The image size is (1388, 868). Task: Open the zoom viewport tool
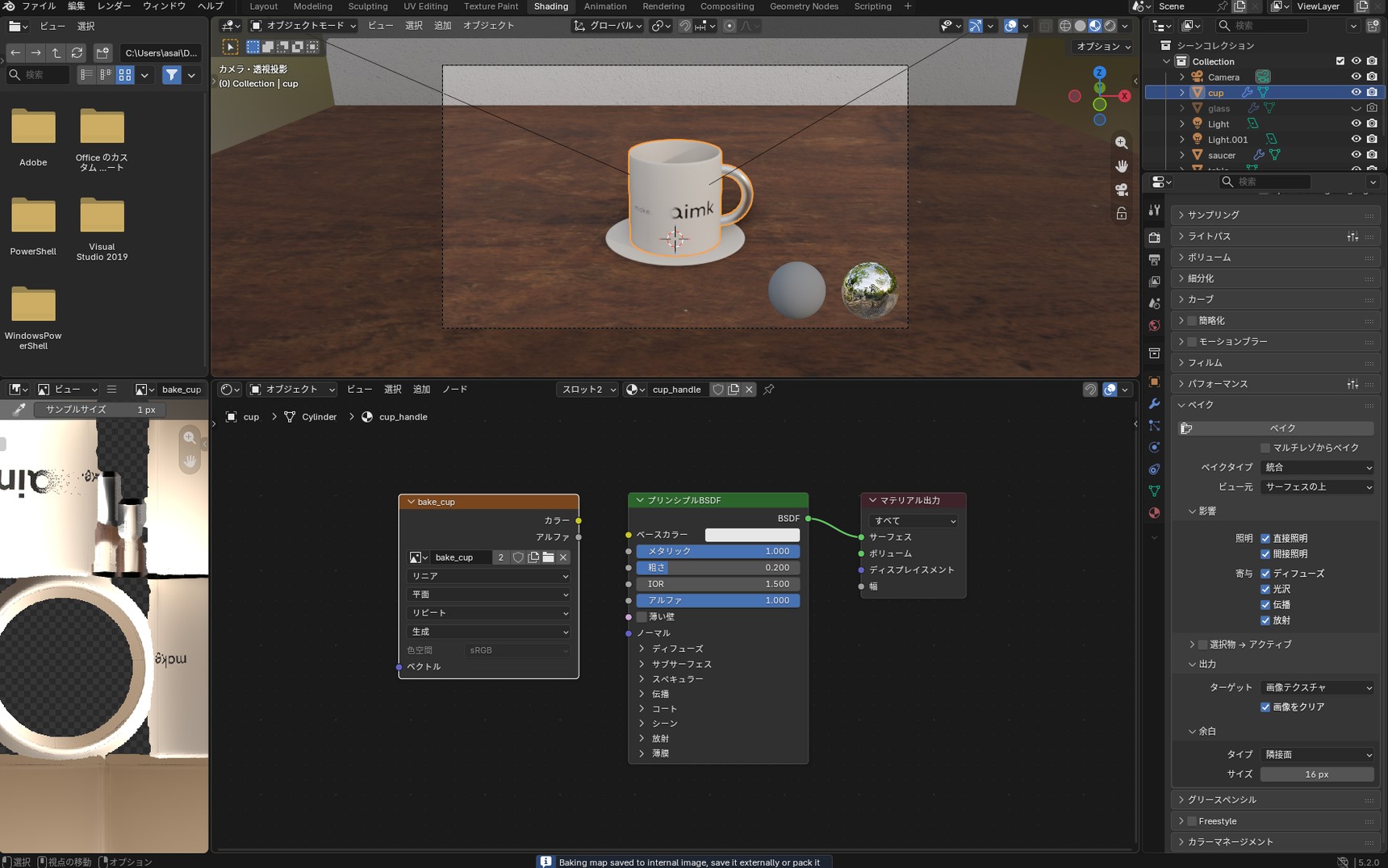[x=1122, y=143]
